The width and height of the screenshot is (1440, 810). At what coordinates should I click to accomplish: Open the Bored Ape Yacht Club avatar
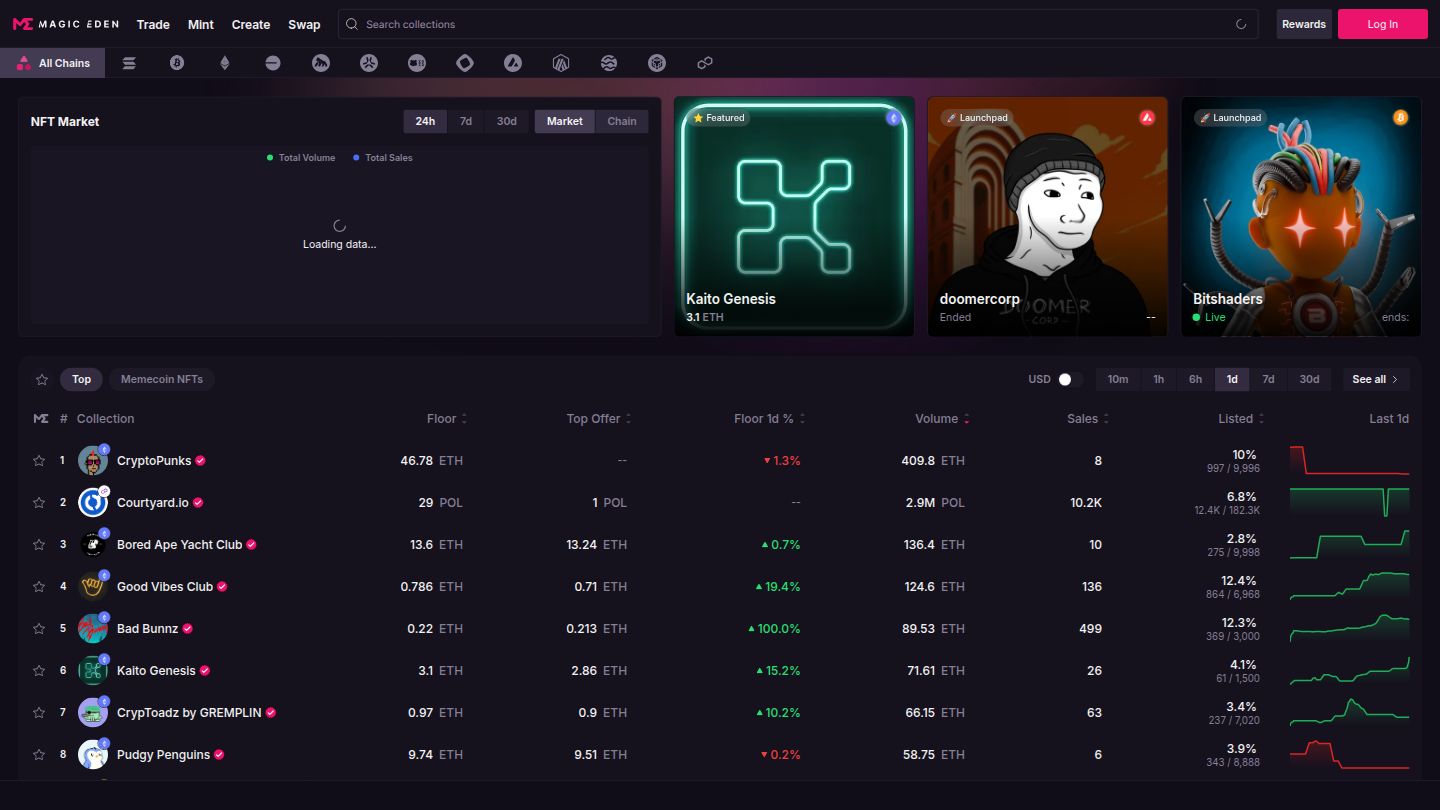(93, 545)
